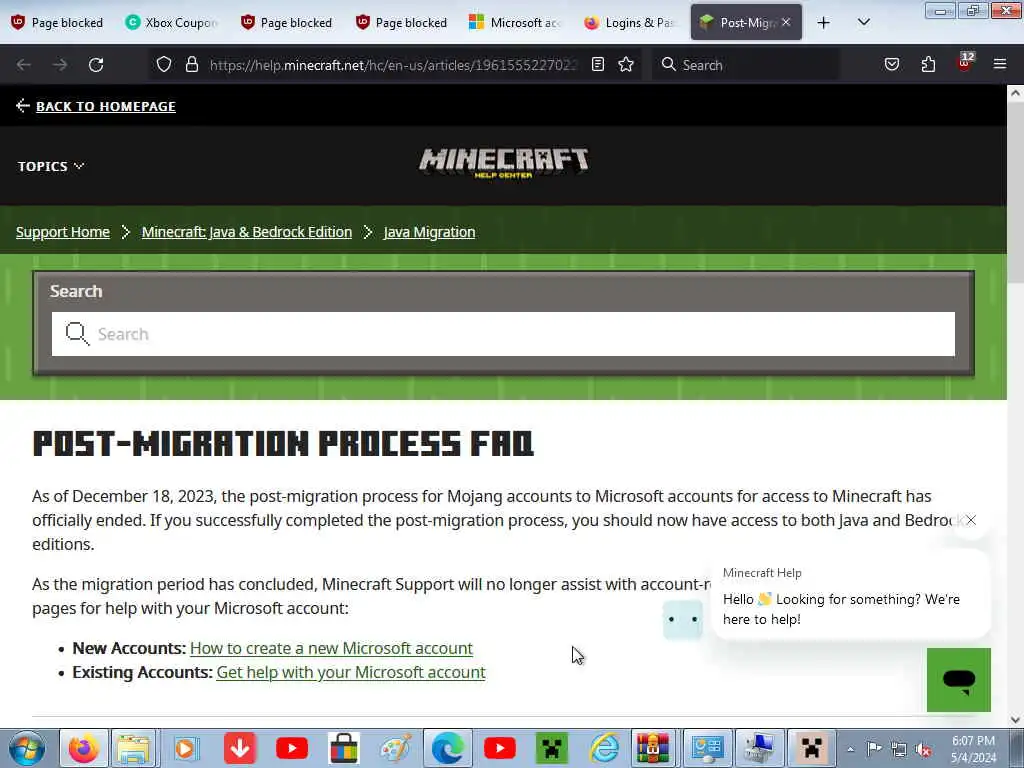Click the muted volume tray icon
This screenshot has width=1024, height=768.
pos(923,749)
